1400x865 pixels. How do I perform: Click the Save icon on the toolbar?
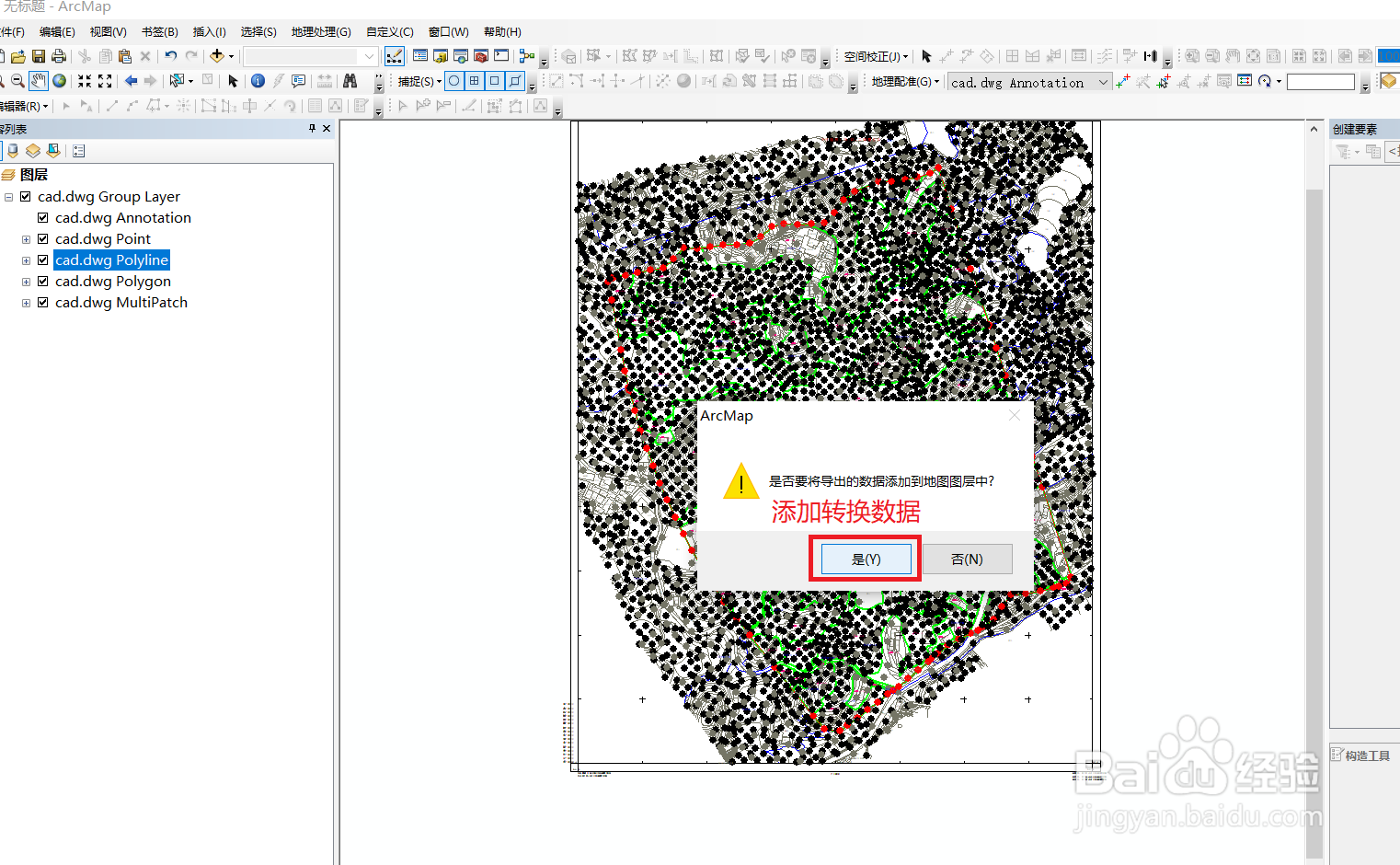click(38, 56)
